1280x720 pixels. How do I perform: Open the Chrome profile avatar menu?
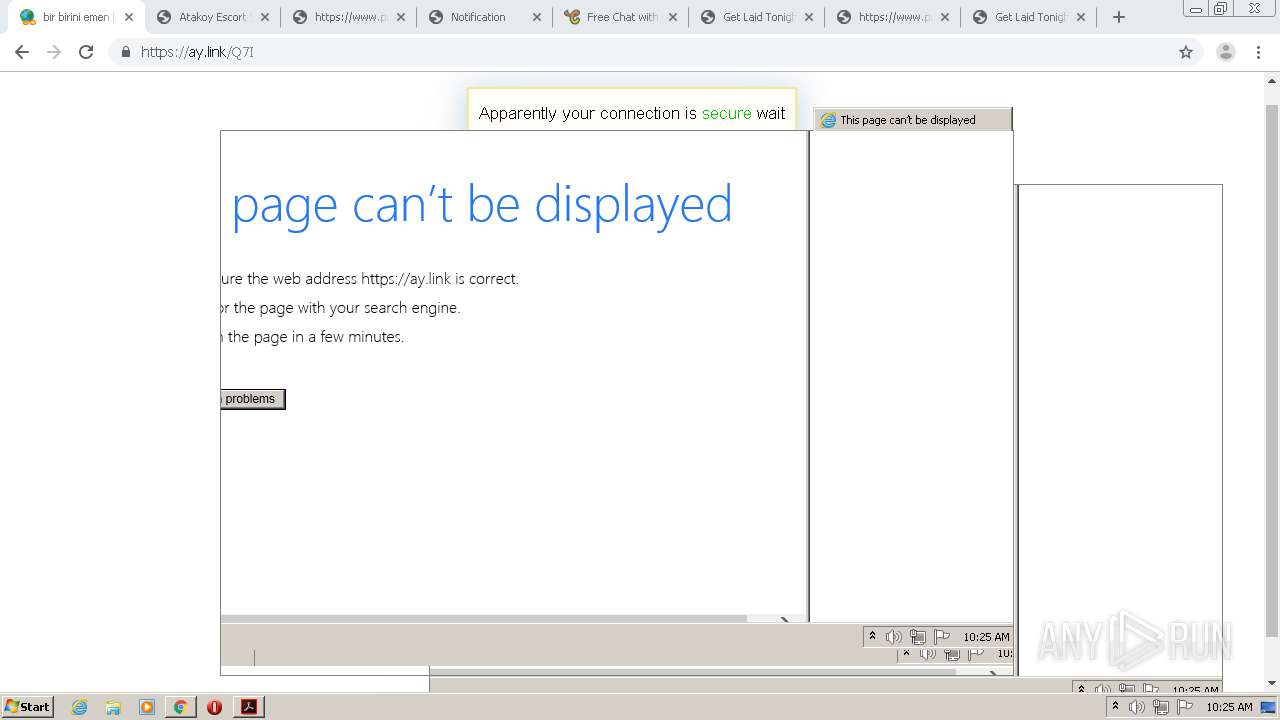(1225, 52)
